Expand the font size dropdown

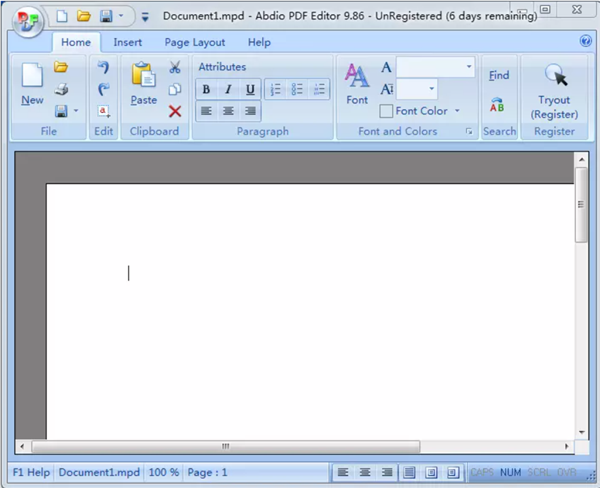[432, 90]
